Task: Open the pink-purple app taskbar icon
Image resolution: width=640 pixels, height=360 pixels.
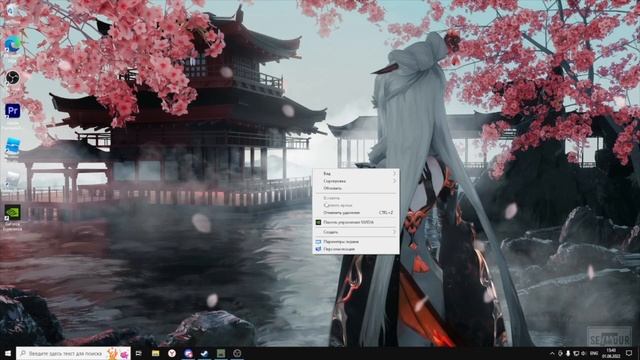Action: pos(188,353)
